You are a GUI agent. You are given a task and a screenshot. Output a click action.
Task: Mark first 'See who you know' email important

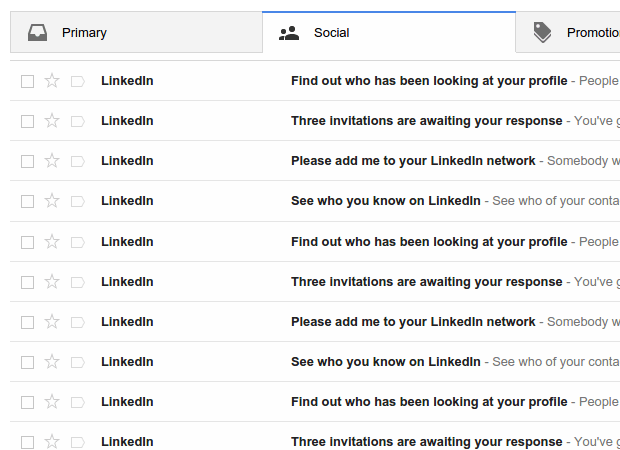click(x=78, y=201)
